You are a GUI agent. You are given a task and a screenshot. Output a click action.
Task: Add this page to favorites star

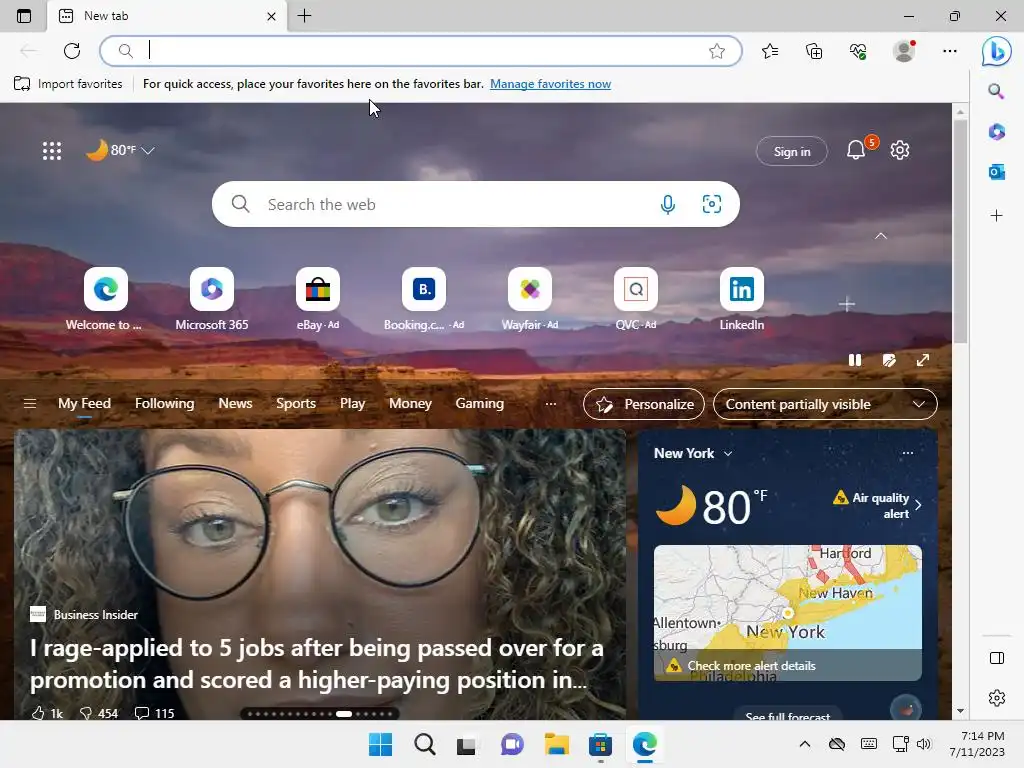tap(716, 51)
